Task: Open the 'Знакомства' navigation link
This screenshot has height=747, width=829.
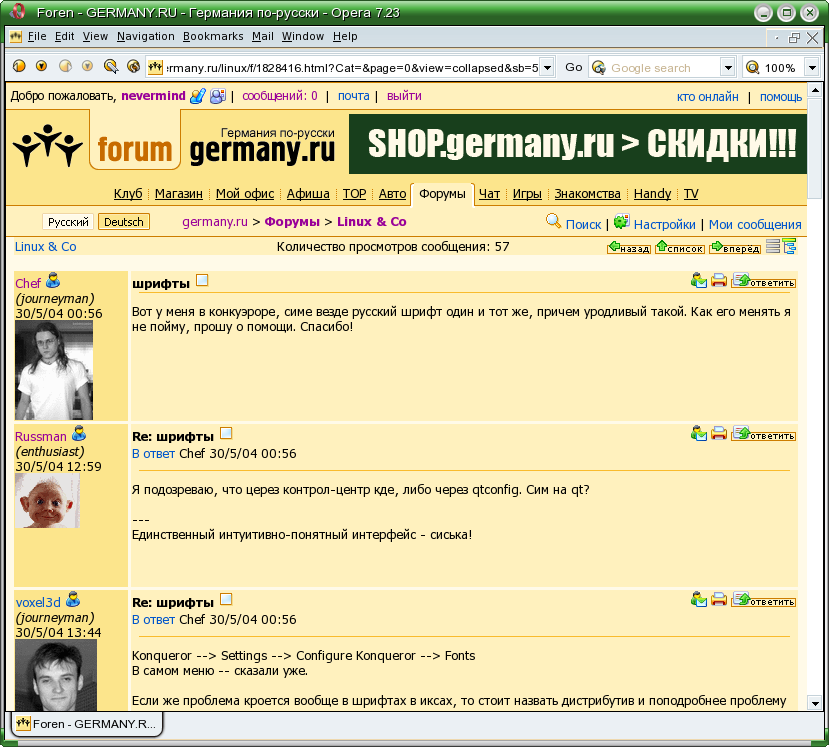Action: point(587,194)
